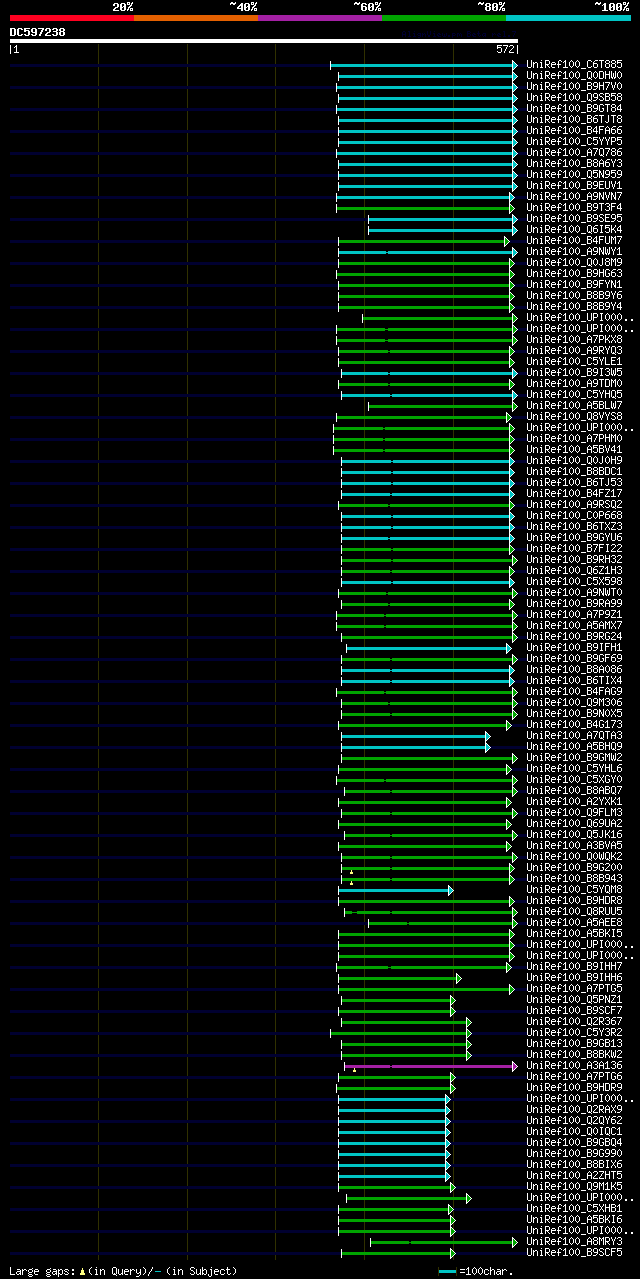
Task: Select label UniRef100_B6TJ53
Action: coord(576,482)
